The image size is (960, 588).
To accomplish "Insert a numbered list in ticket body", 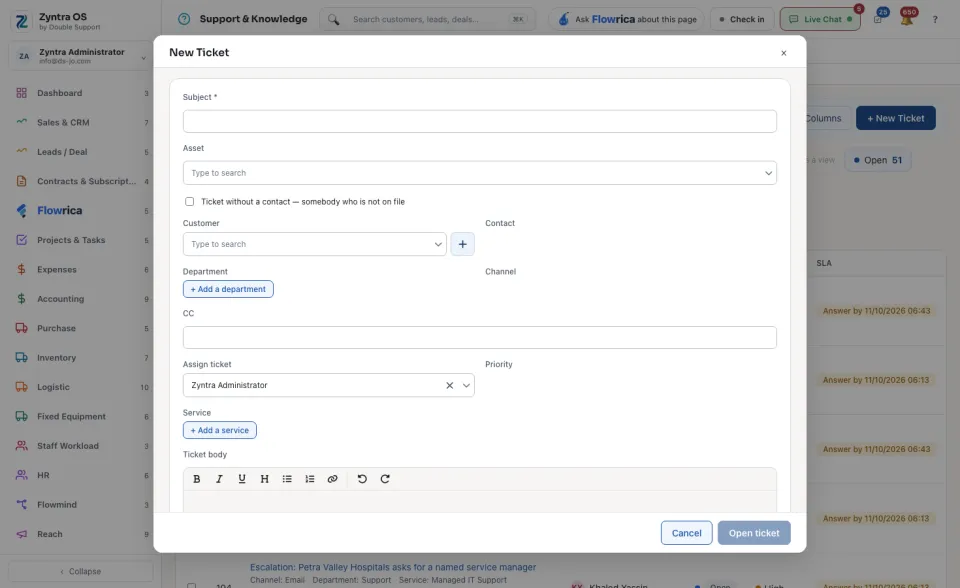I will [310, 479].
